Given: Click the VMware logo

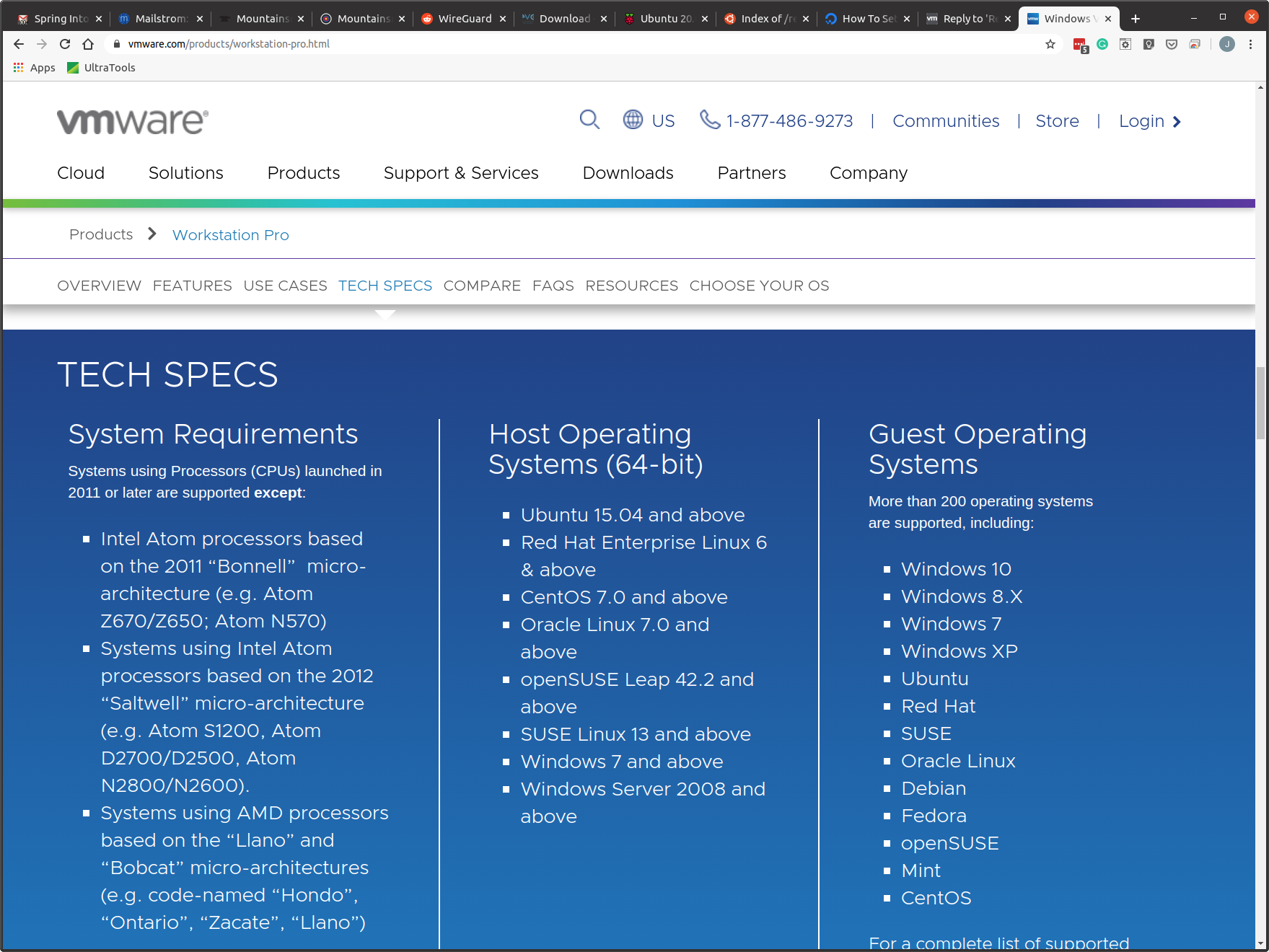Looking at the screenshot, I should coord(133,121).
